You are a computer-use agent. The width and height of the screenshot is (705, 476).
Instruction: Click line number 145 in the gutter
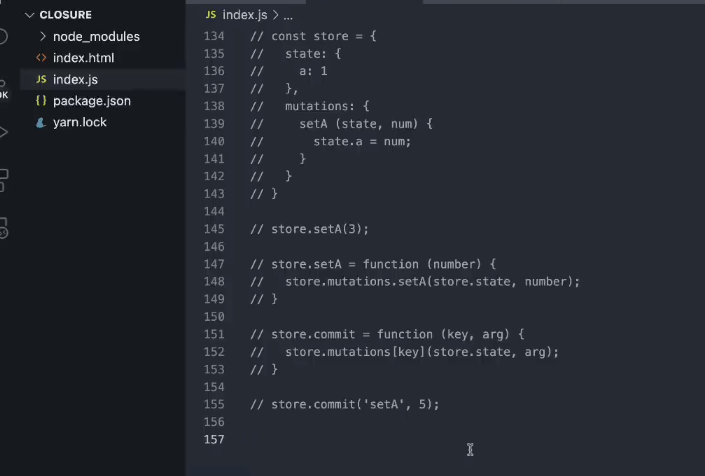[214, 229]
